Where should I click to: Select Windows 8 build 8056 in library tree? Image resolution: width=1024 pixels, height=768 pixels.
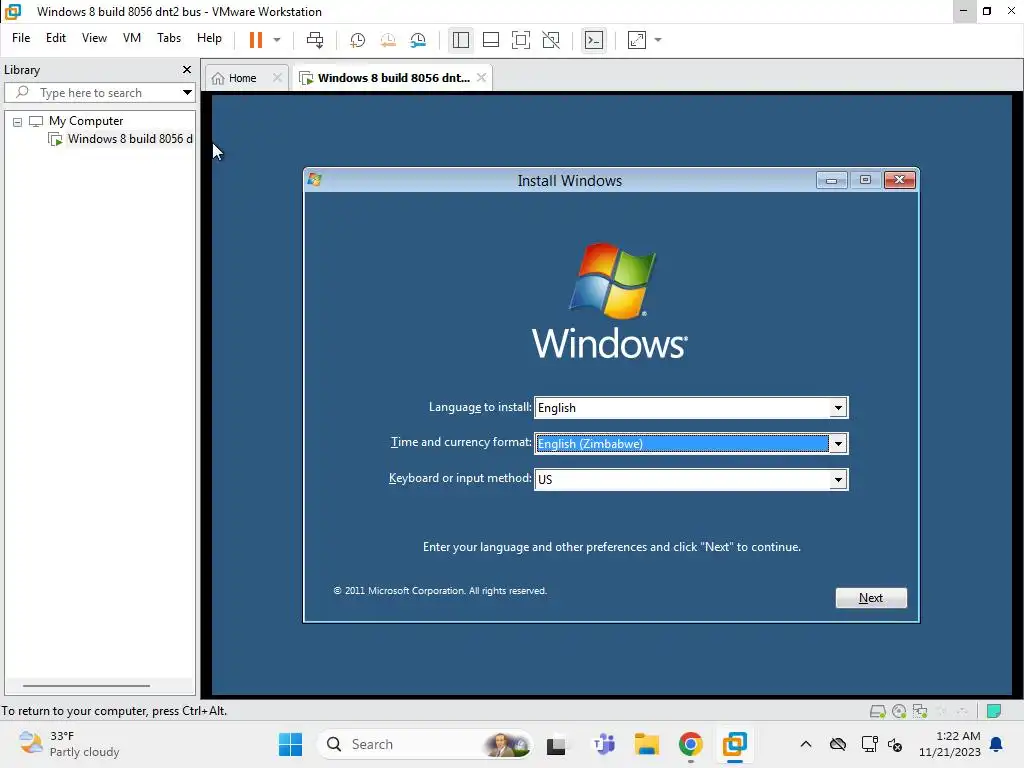[x=130, y=138]
